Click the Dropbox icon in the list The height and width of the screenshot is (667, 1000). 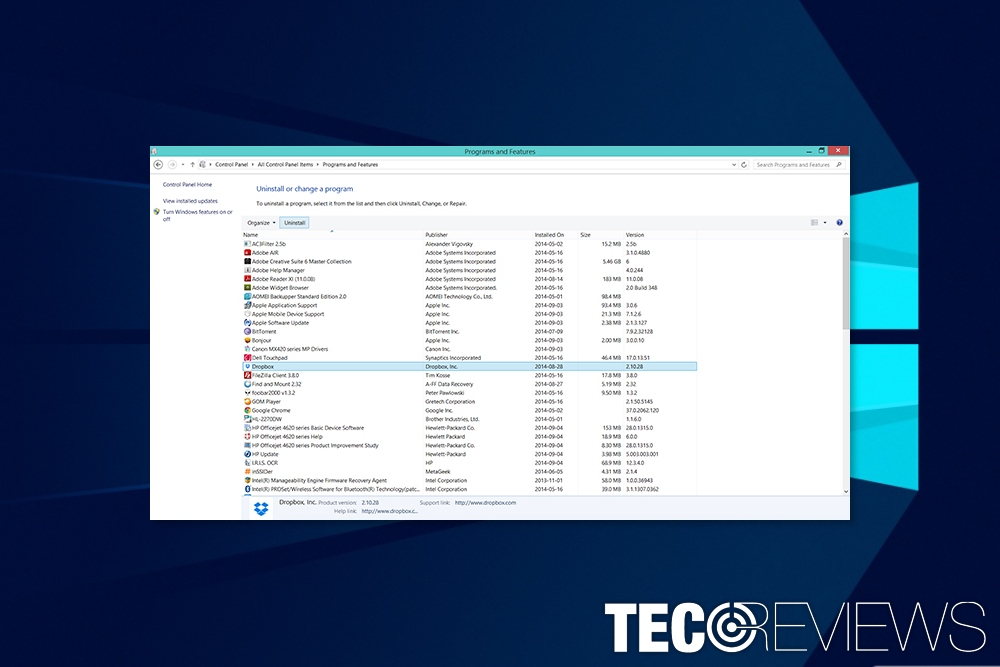point(247,367)
